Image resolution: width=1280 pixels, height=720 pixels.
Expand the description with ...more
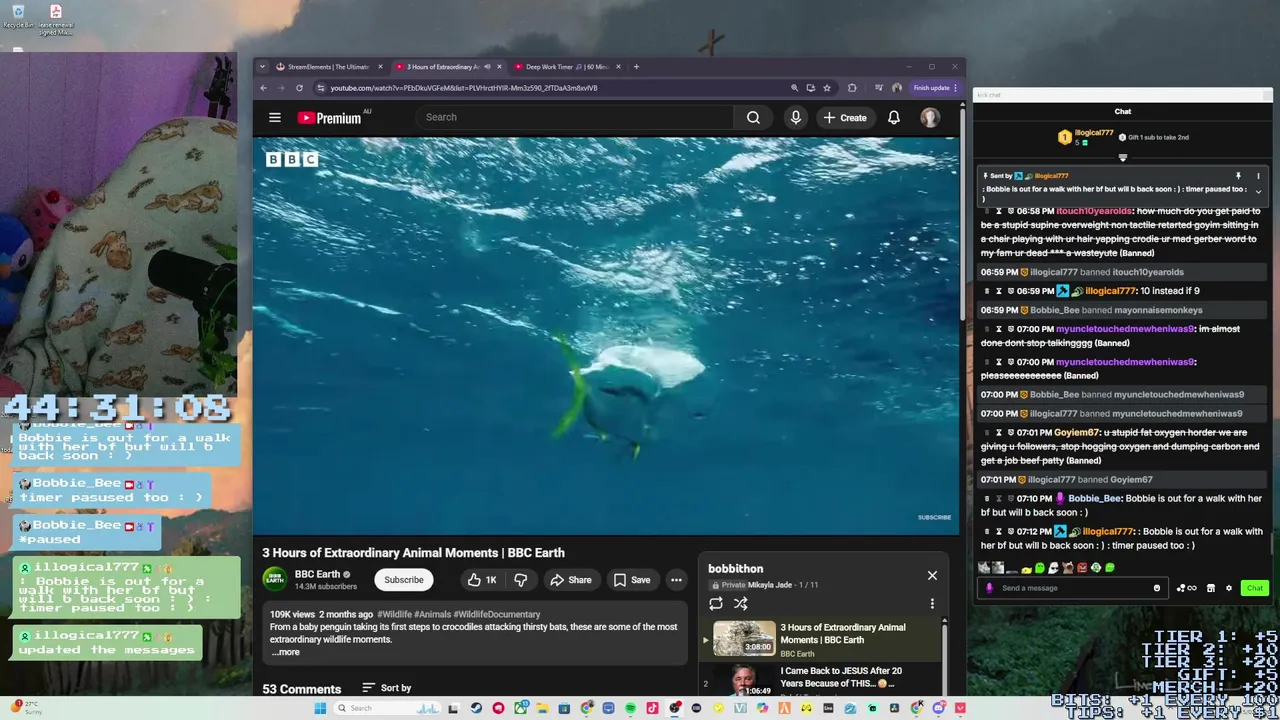287,652
